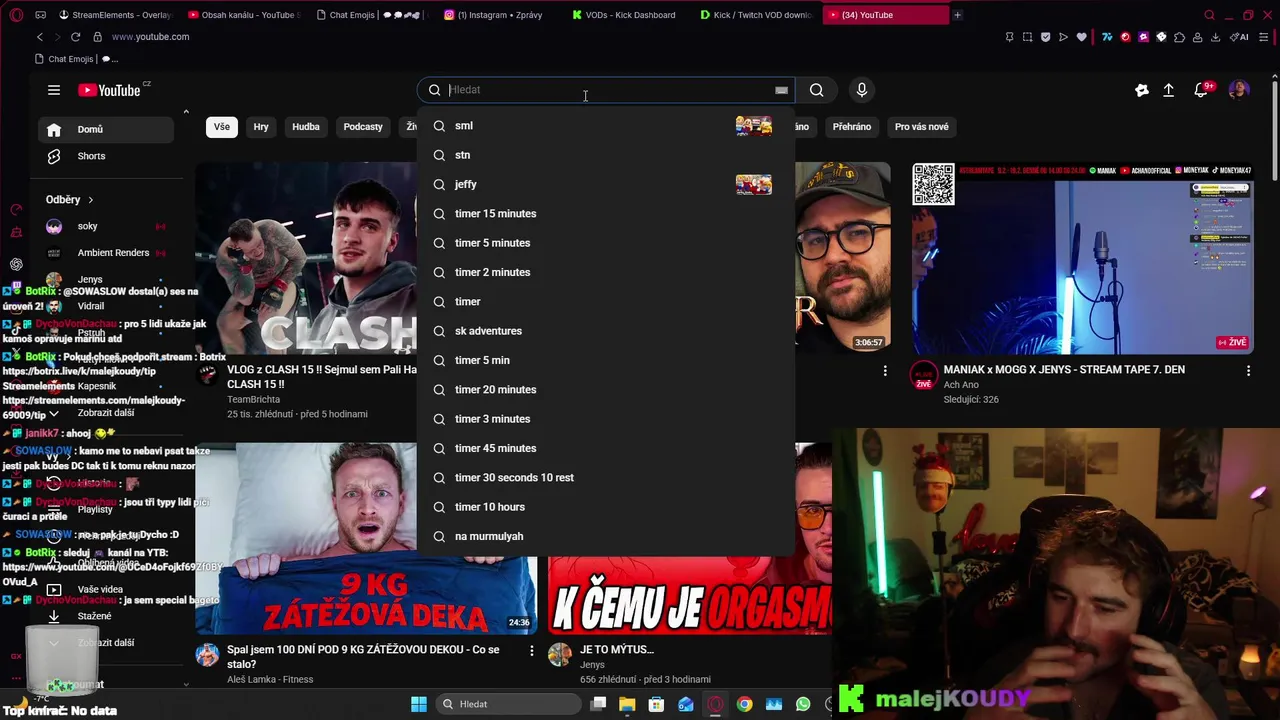Click the YouTube logo
The width and height of the screenshot is (1280, 720).
[109, 90]
